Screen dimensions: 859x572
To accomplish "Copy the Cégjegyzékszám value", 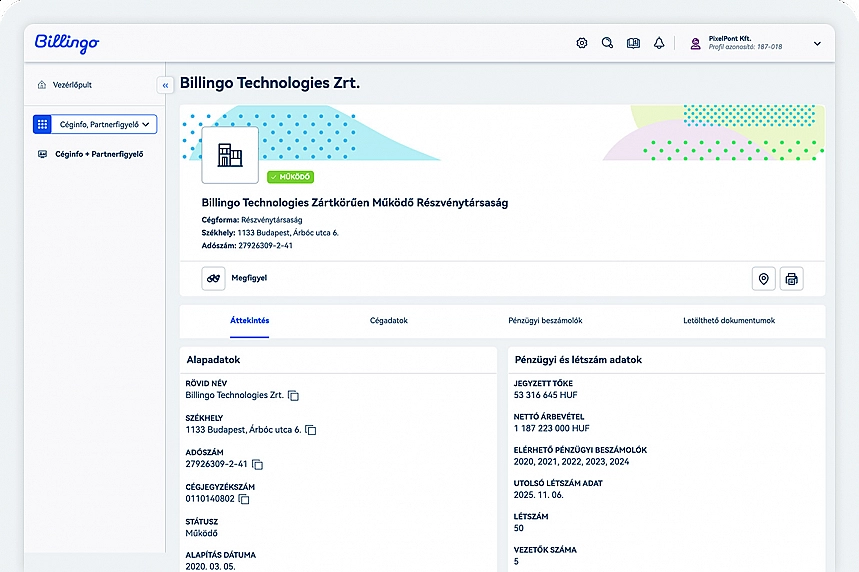I will click(x=244, y=499).
